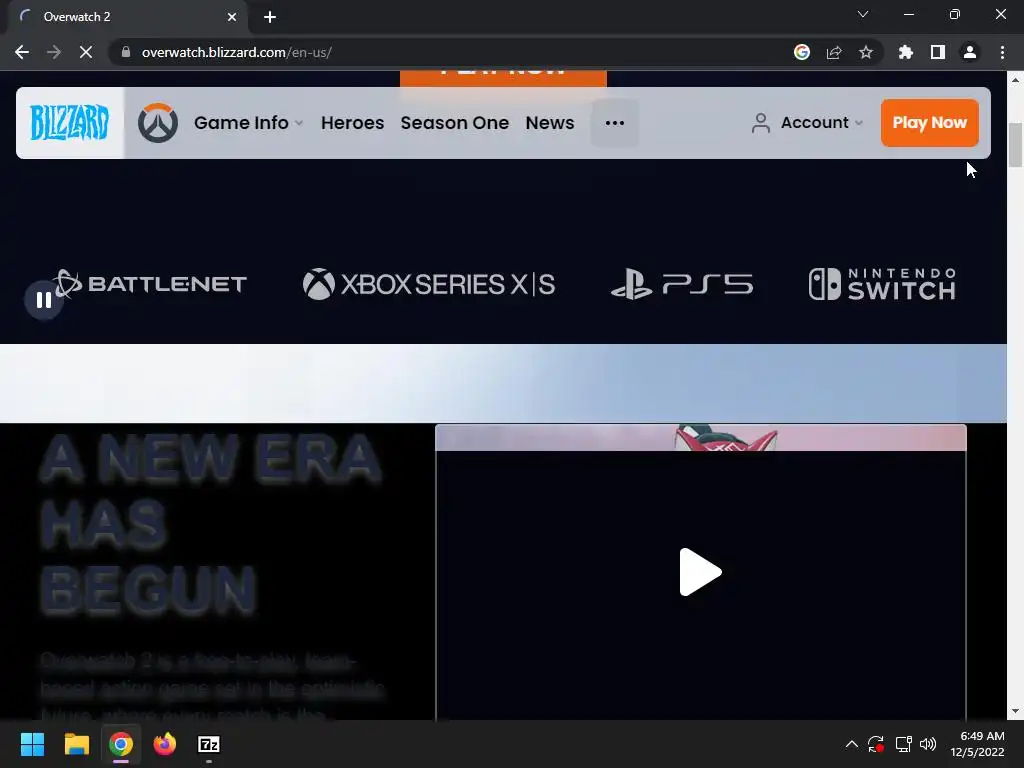
Task: Select the Nintendo Switch logo
Action: (x=882, y=284)
